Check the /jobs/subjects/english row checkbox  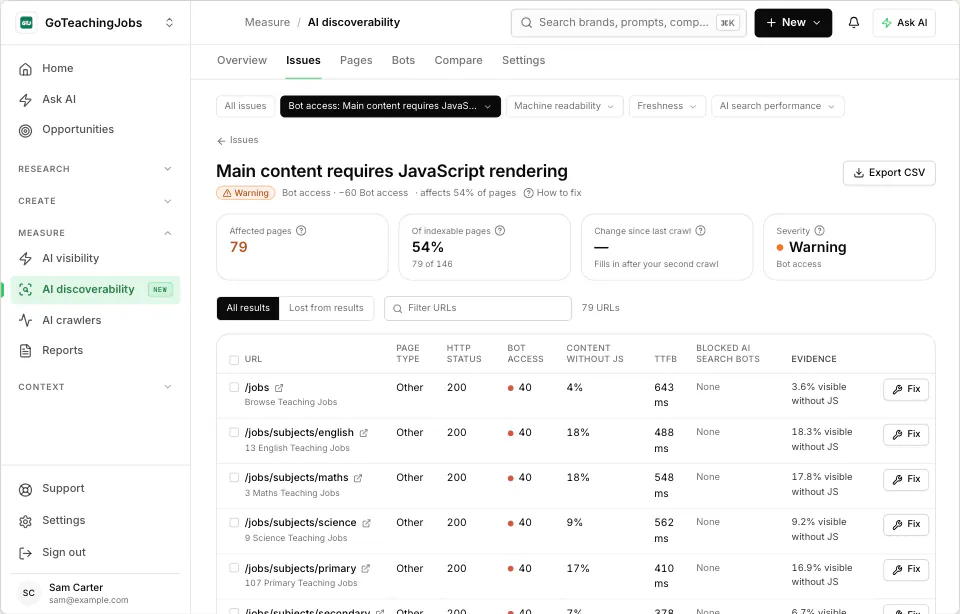pos(234,432)
